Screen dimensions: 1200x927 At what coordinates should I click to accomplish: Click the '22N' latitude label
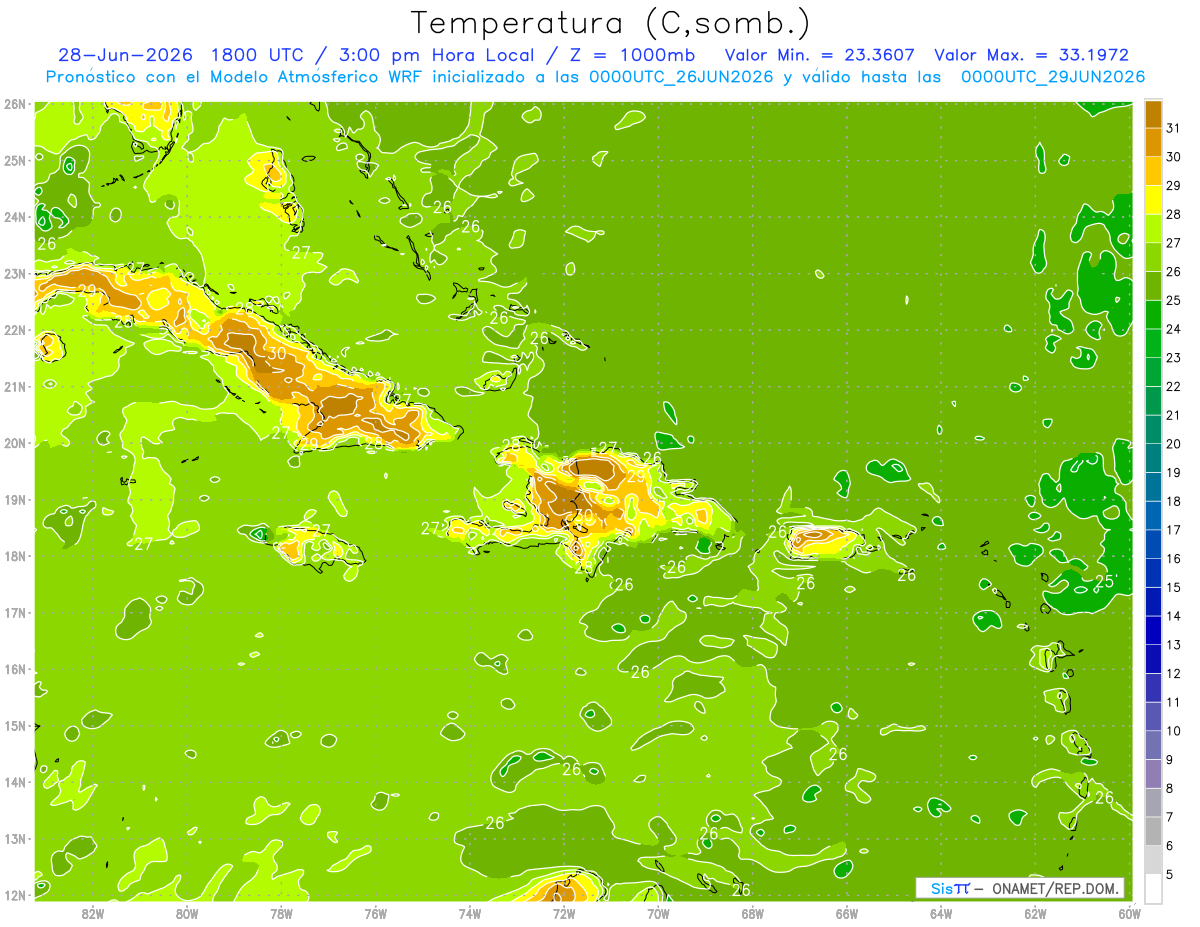click(x=14, y=330)
